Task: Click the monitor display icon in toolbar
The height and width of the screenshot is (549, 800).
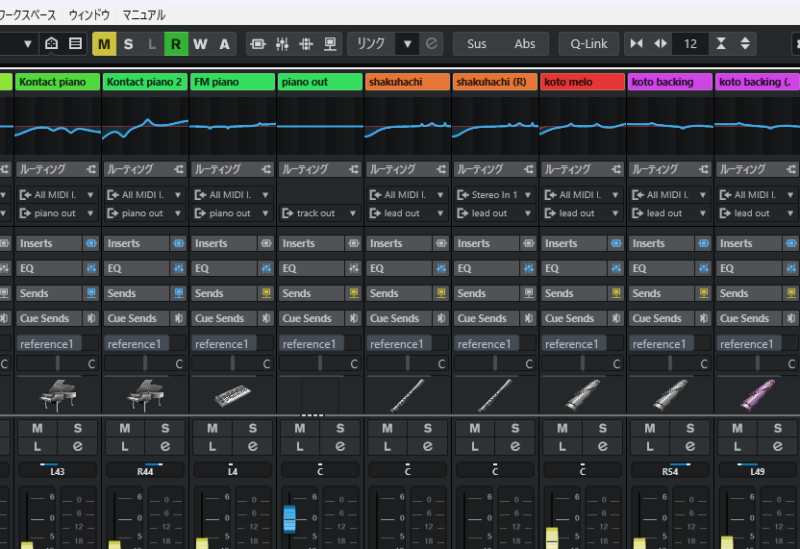Action: click(330, 44)
